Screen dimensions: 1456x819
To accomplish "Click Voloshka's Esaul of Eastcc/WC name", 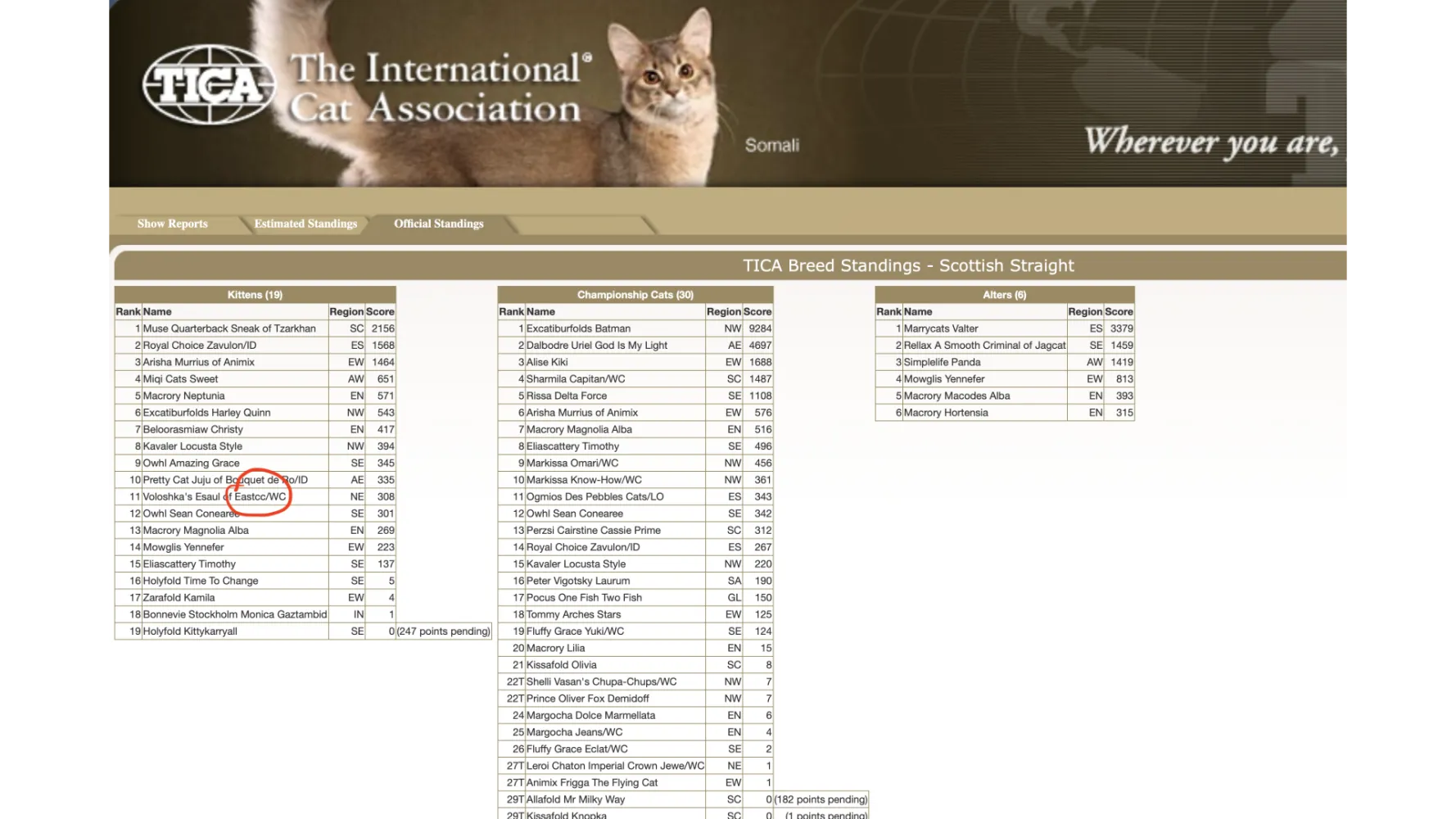I will tap(215, 496).
